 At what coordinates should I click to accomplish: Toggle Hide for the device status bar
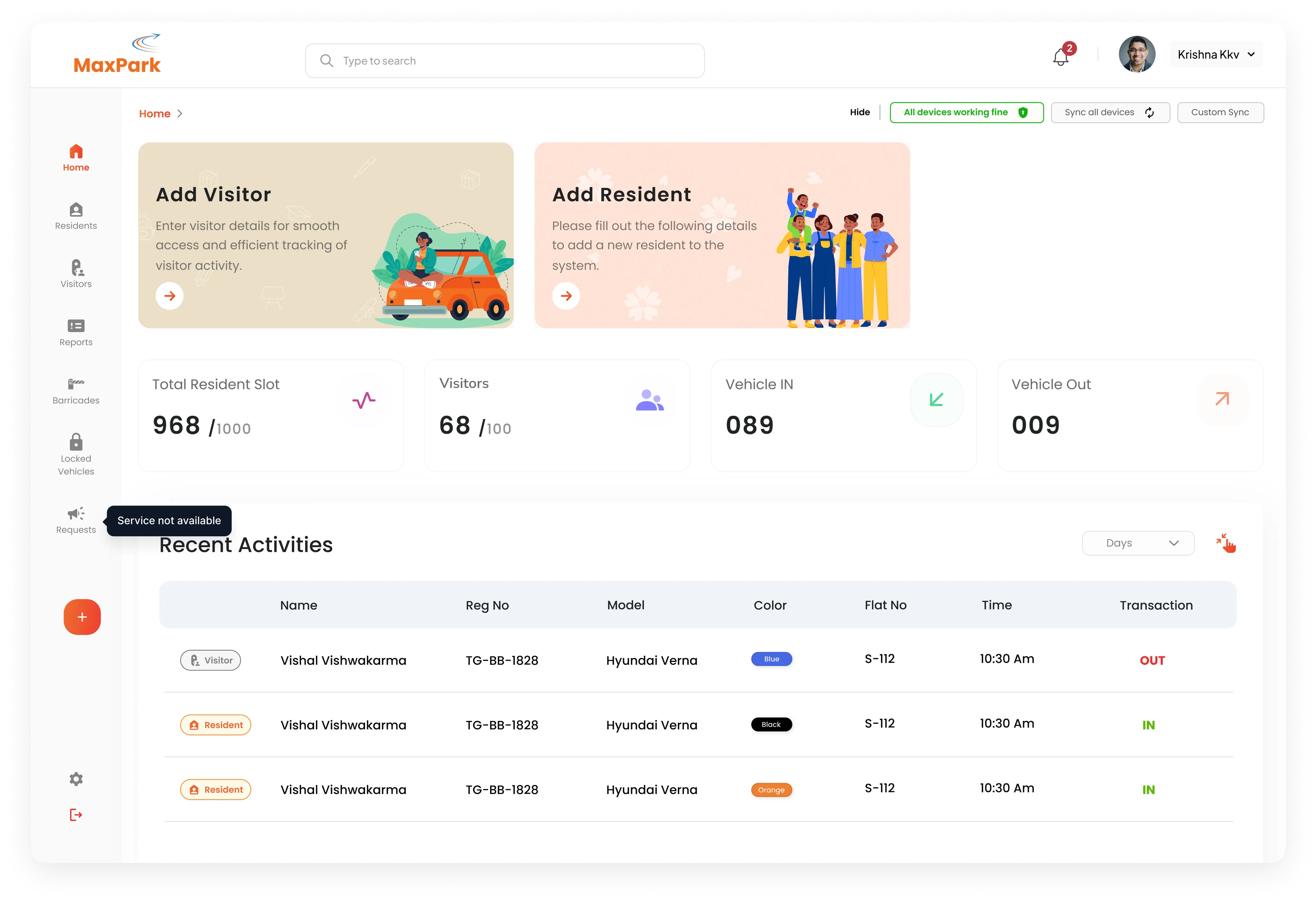pos(860,112)
